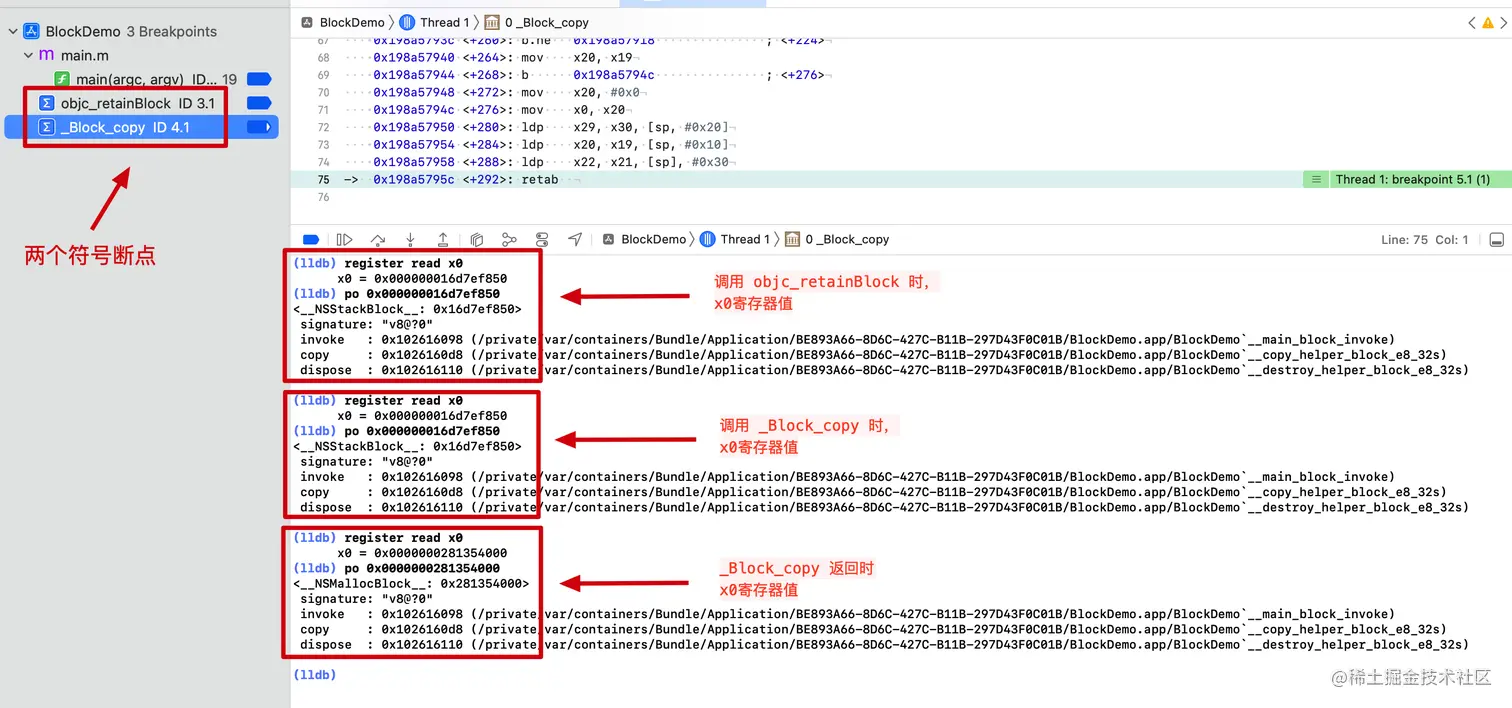The width and height of the screenshot is (1512, 708).
Task: Open Simulate Location menu
Action: point(575,239)
